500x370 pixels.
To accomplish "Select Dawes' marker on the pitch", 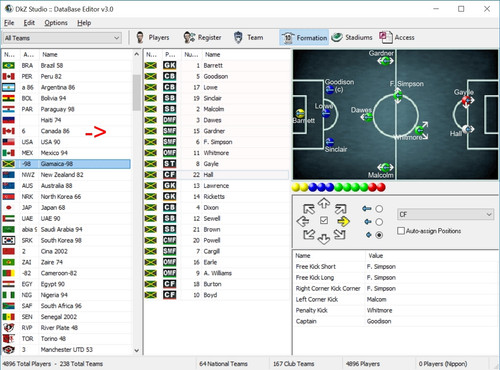I will tap(368, 117).
